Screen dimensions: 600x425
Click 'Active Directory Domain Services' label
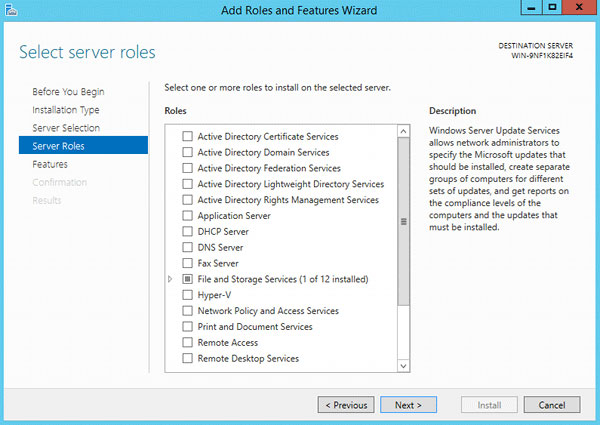[x=263, y=152]
